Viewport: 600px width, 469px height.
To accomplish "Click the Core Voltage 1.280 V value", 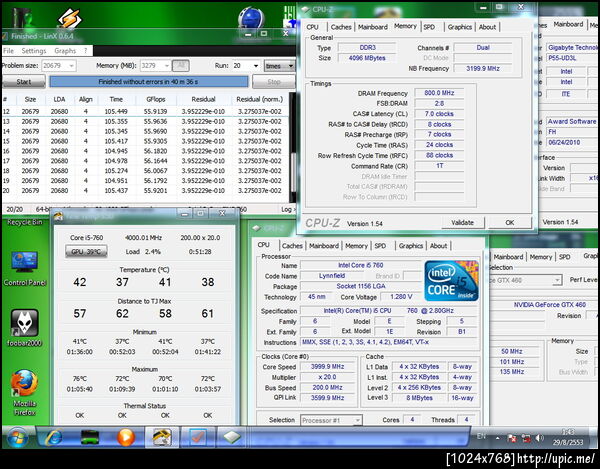I will (401, 297).
